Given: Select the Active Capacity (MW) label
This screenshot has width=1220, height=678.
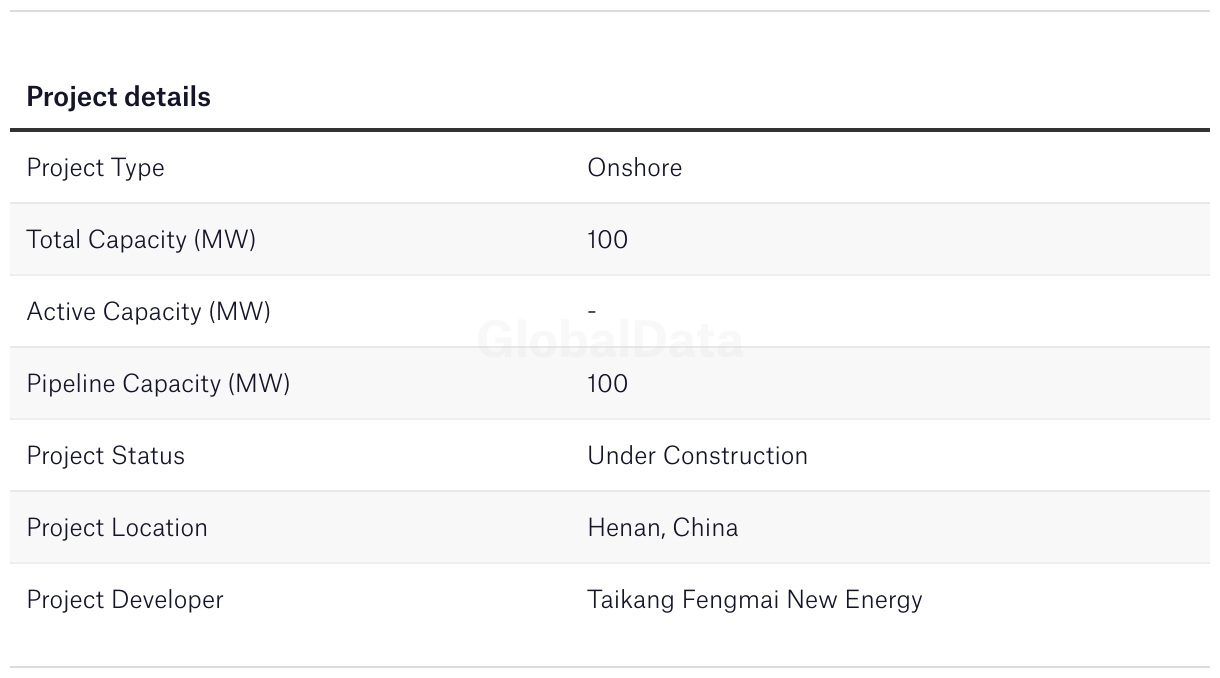Looking at the screenshot, I should pos(148,312).
